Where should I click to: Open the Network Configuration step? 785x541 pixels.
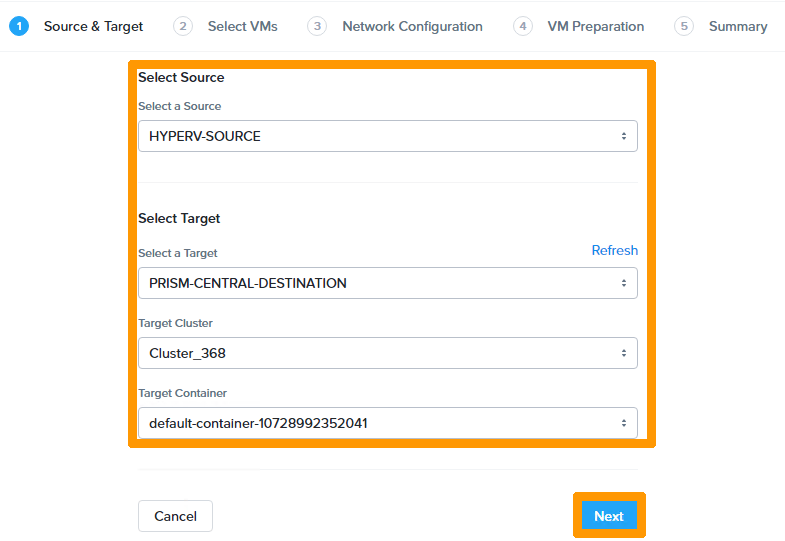412,27
